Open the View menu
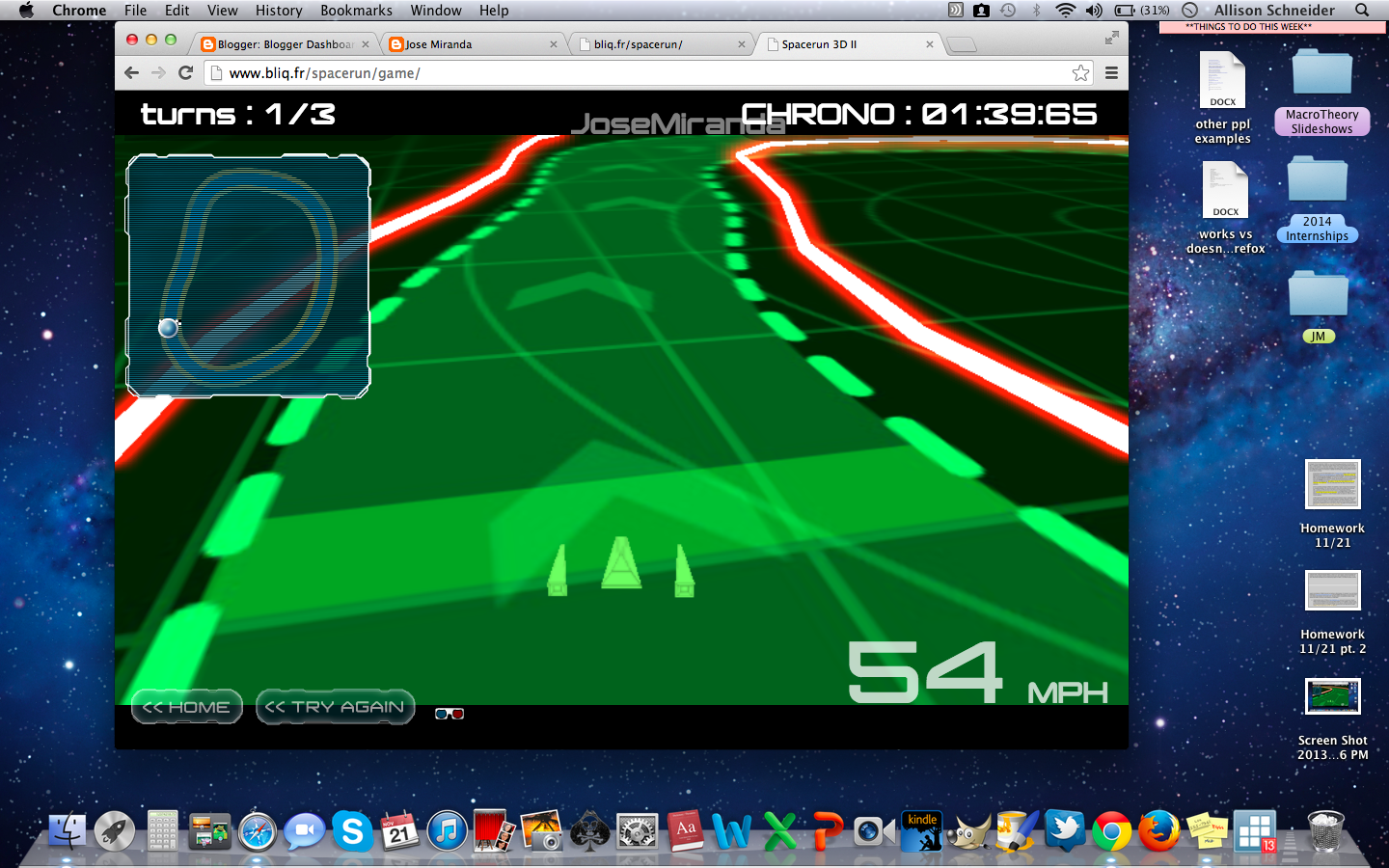1389x868 pixels. 222,10
